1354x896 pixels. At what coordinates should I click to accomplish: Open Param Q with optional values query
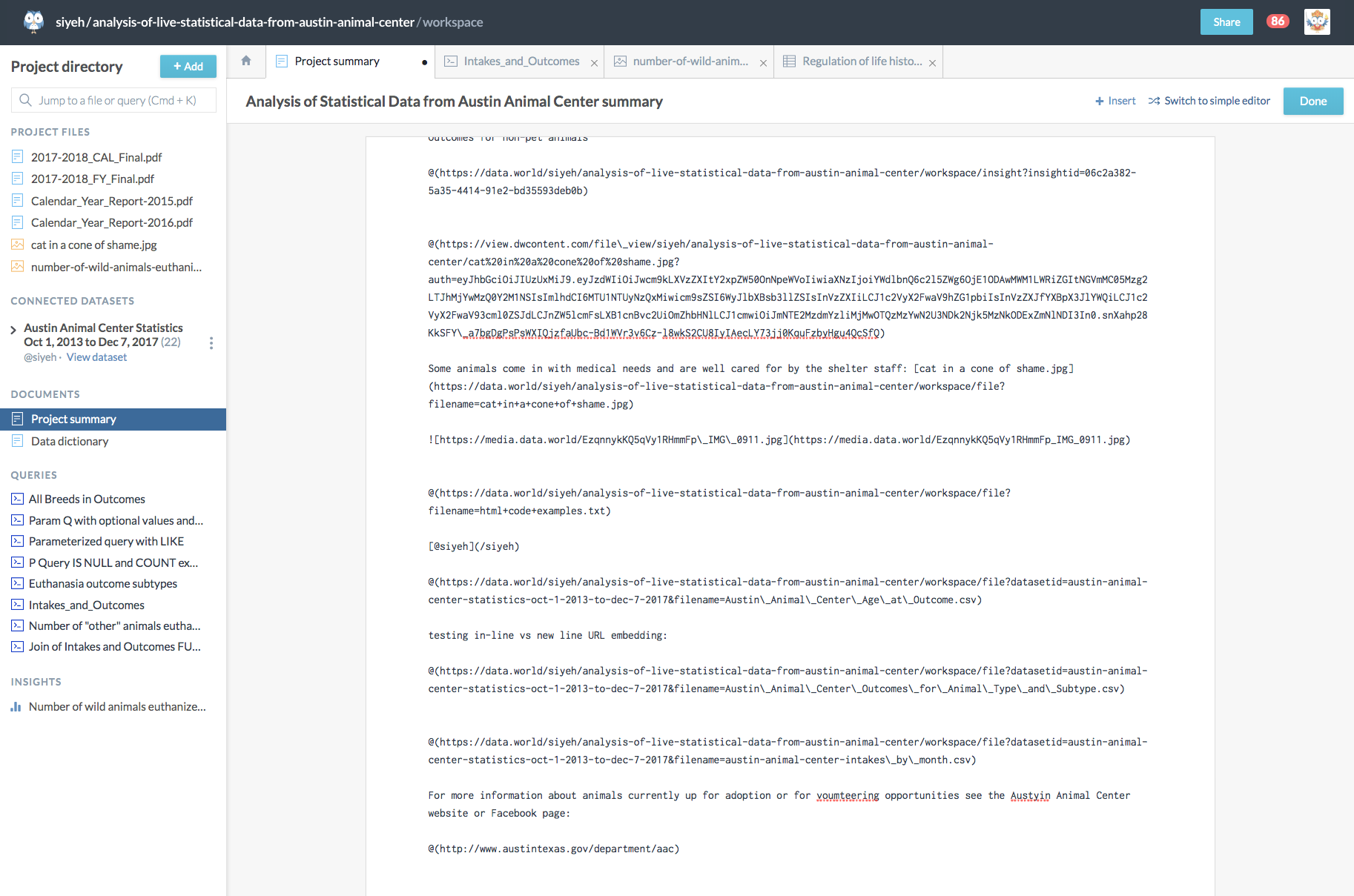116,520
